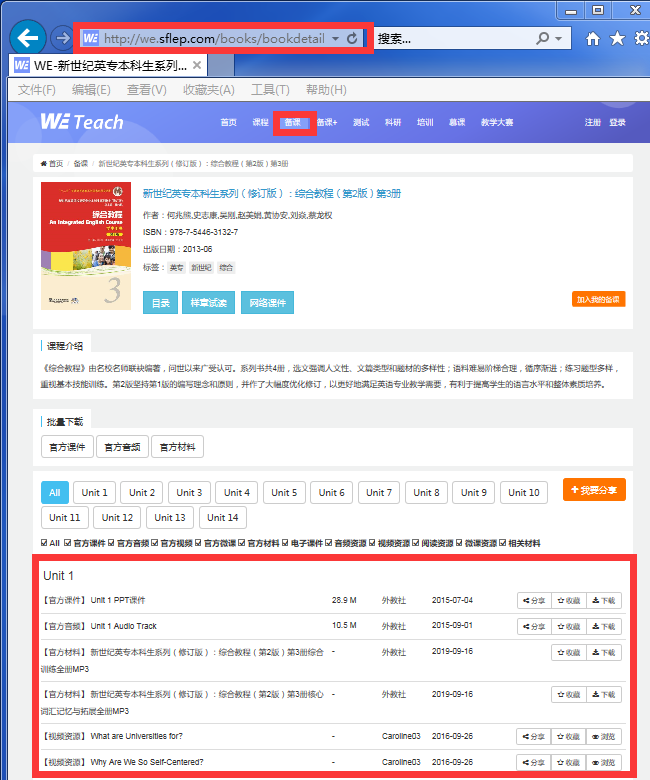
Task: Go back with the browser back arrow
Action: tap(27, 38)
